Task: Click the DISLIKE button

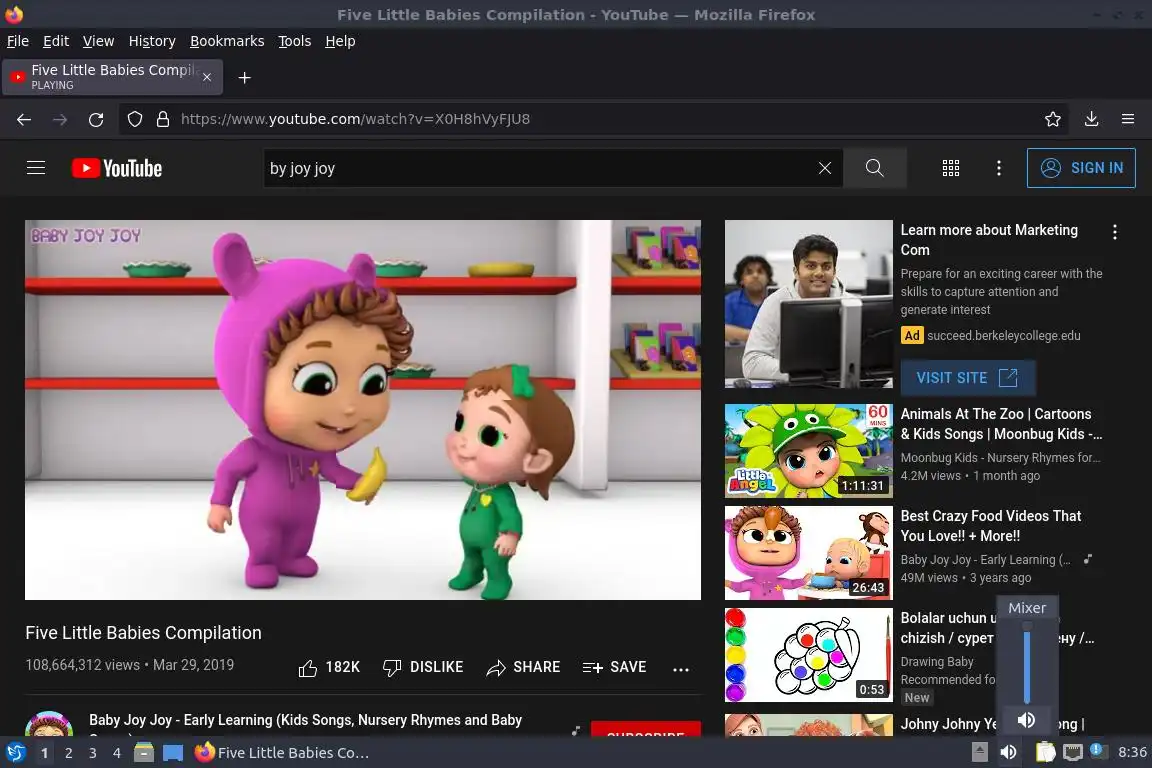Action: (x=423, y=667)
